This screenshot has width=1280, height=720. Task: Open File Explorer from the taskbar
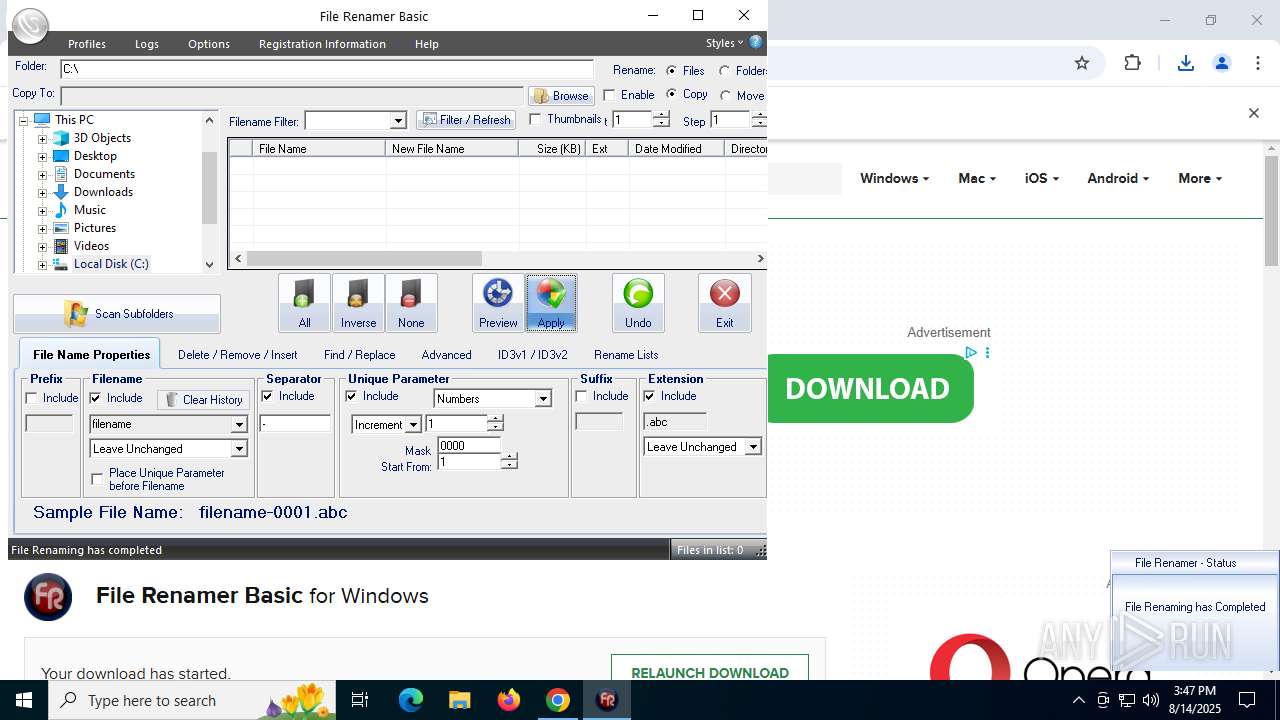[x=459, y=700]
